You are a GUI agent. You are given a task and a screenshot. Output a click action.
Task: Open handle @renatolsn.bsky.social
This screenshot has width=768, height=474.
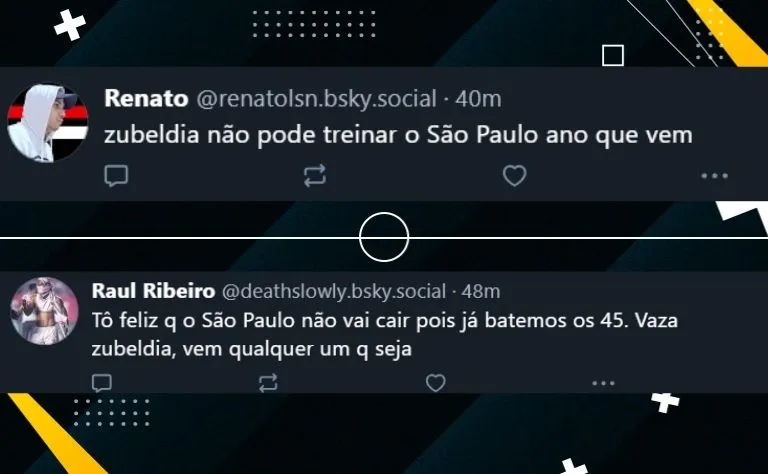click(316, 99)
